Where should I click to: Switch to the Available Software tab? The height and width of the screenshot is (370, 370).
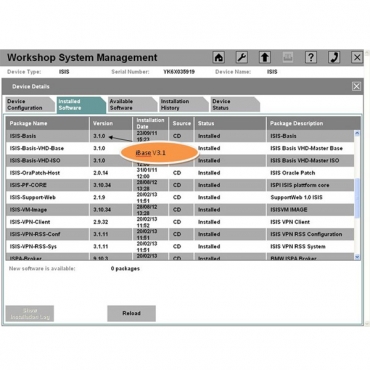point(132,105)
